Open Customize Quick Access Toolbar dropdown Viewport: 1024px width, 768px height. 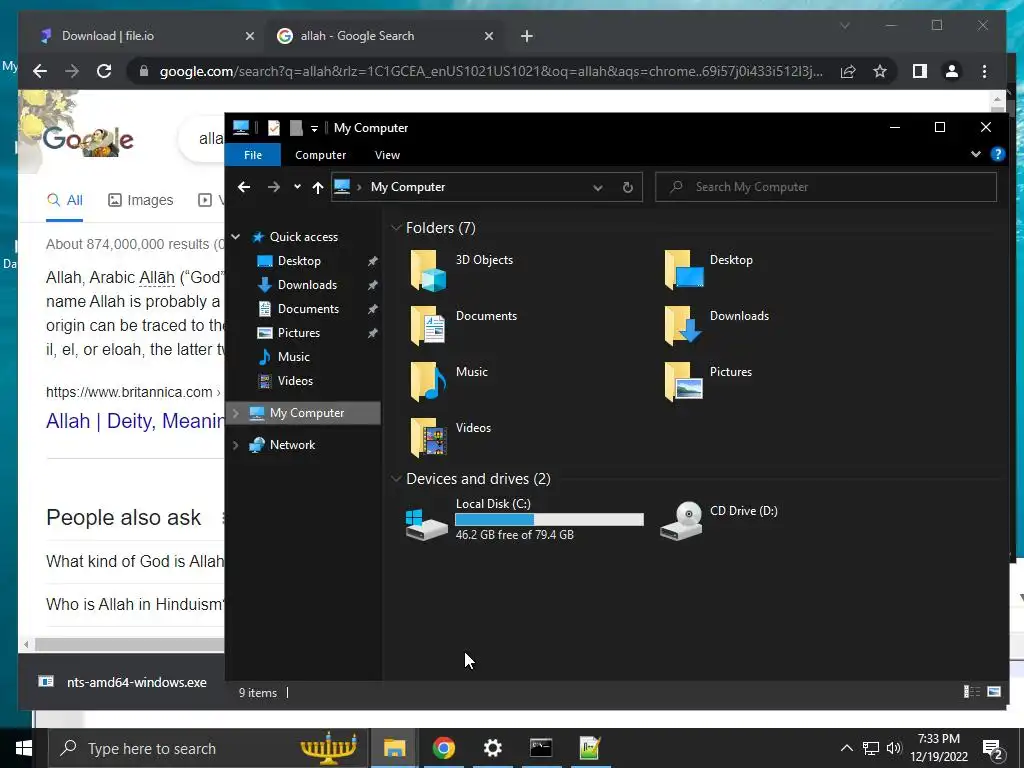314,129
